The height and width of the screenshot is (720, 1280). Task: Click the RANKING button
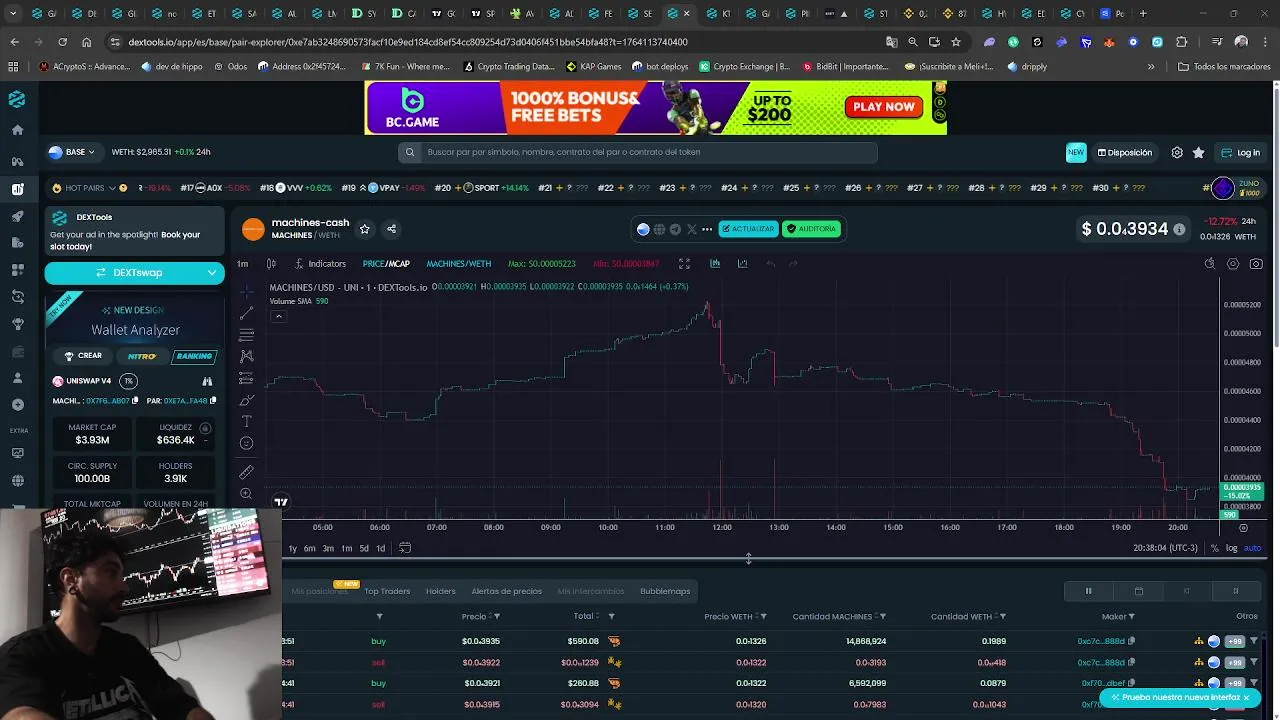(x=193, y=356)
